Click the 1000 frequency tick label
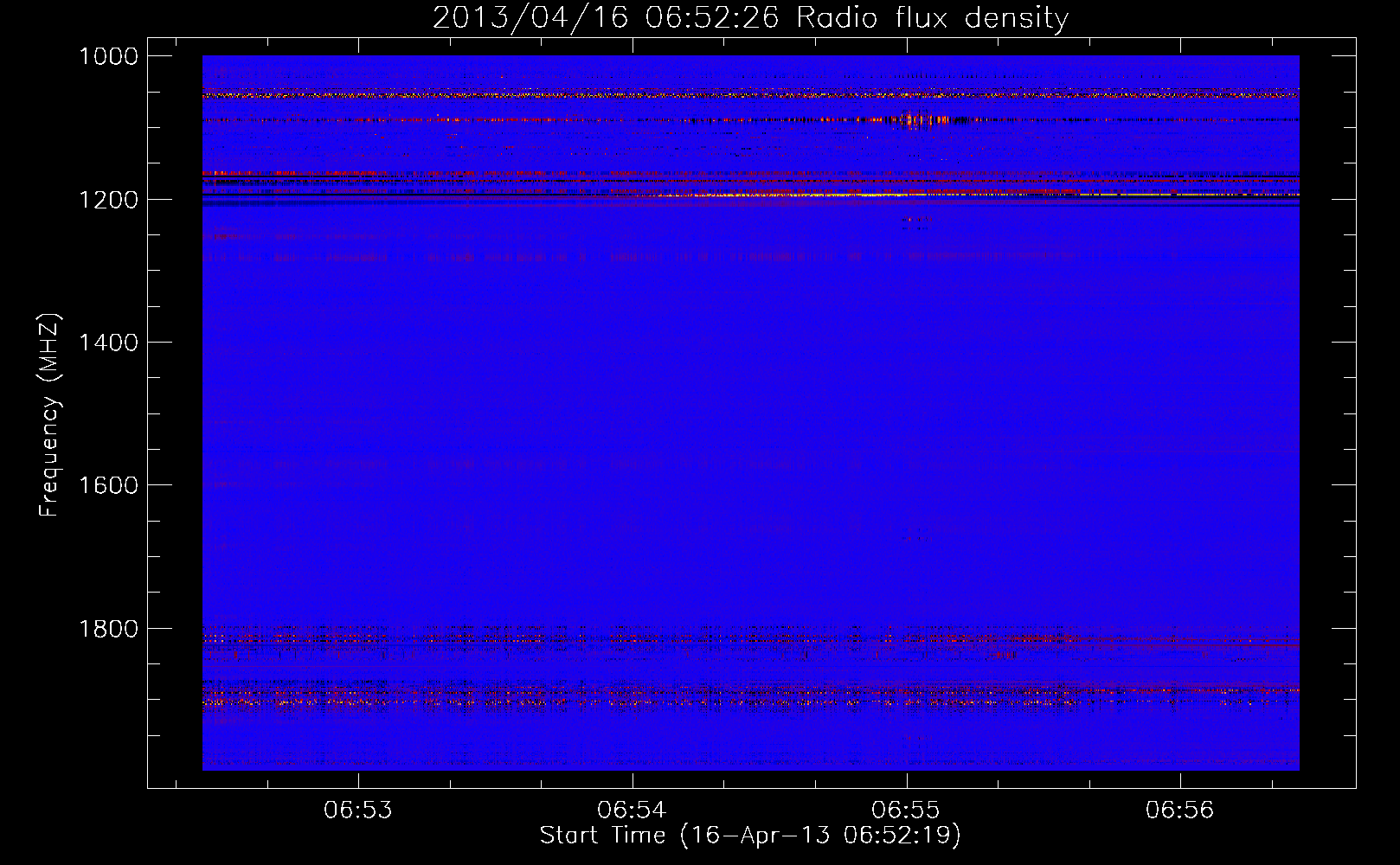The height and width of the screenshot is (865, 1400). 108,56
